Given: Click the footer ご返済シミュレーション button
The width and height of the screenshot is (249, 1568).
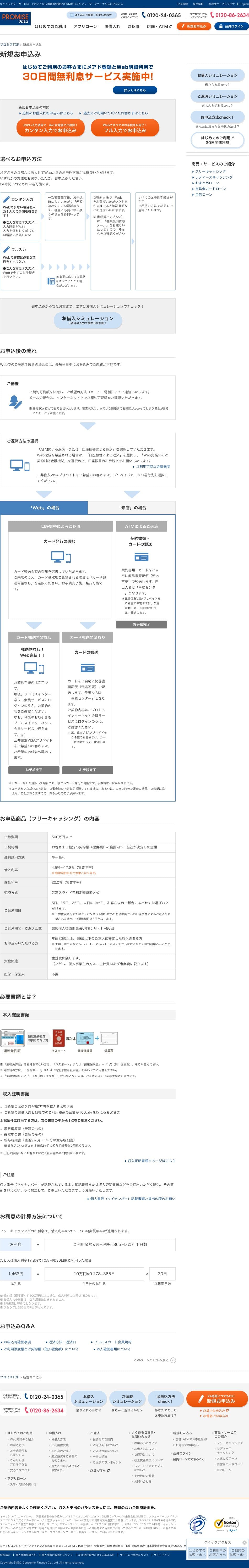Looking at the screenshot, I should click(127, 1399).
